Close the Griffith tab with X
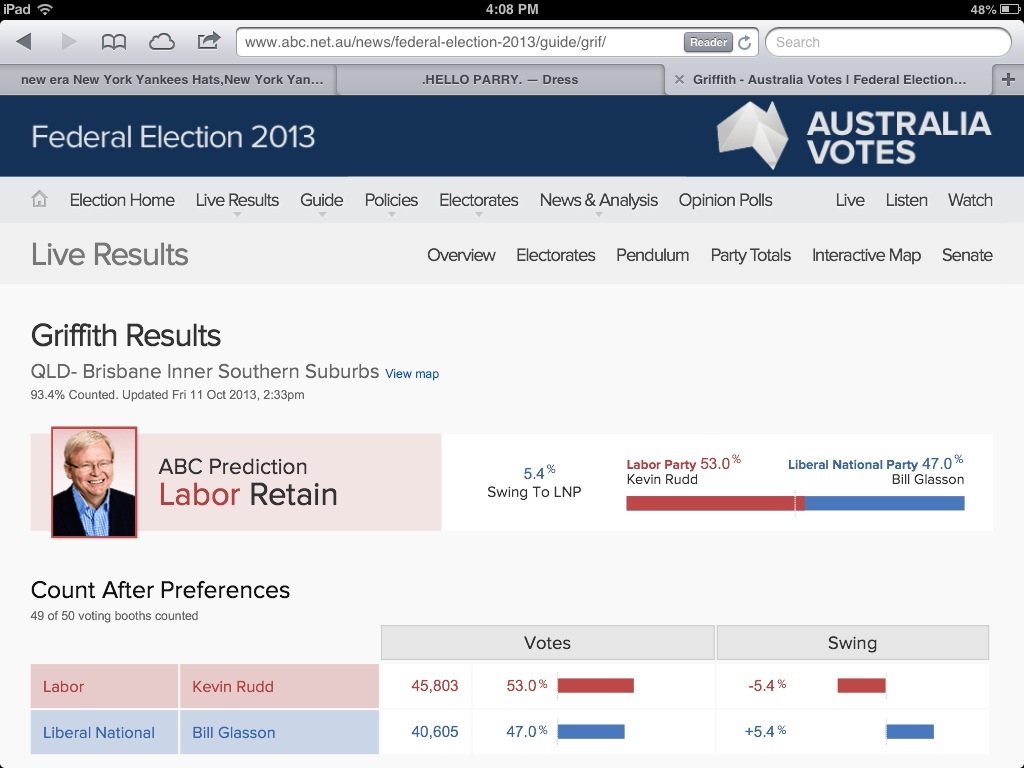The image size is (1024, 768). pos(680,80)
